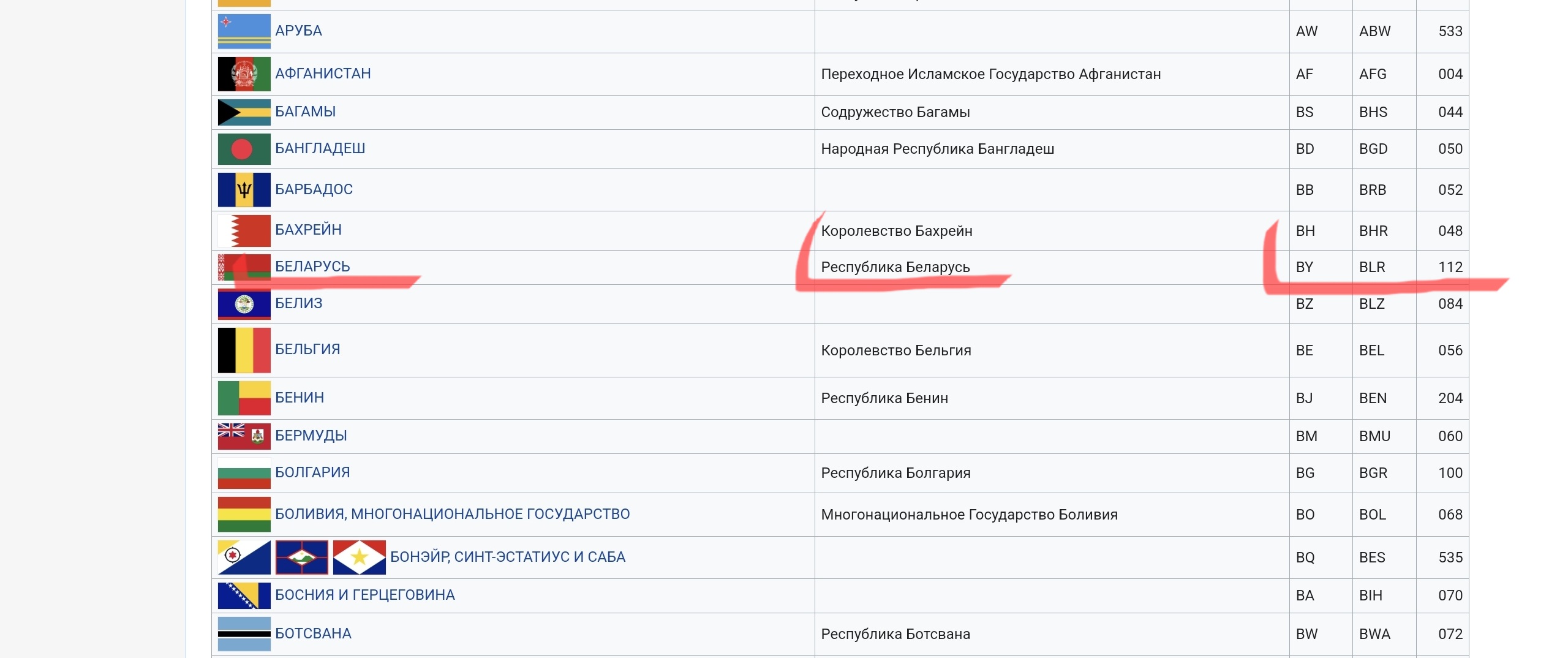Image resolution: width=1568 pixels, height=658 pixels.
Task: Click the Barbados flag with trident
Action: coord(244,190)
